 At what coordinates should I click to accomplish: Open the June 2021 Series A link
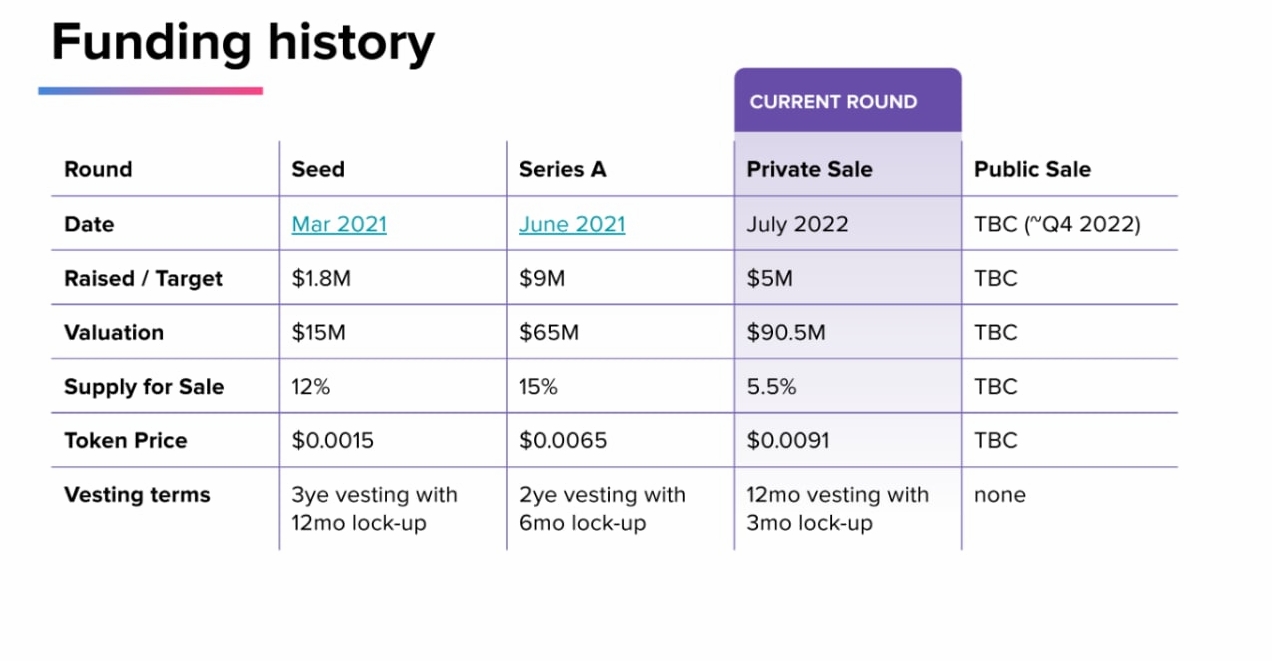pos(572,224)
